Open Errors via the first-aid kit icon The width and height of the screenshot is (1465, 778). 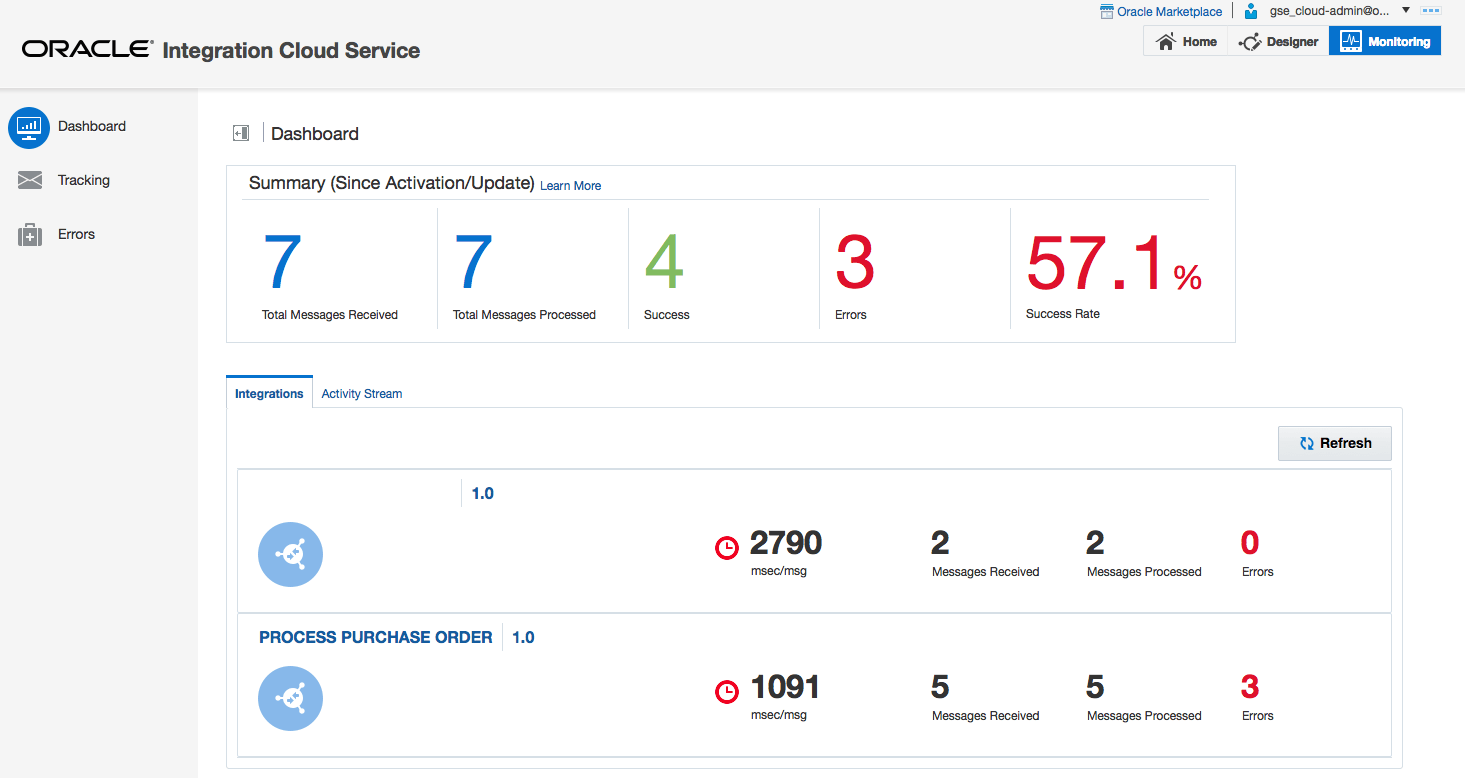click(x=30, y=235)
